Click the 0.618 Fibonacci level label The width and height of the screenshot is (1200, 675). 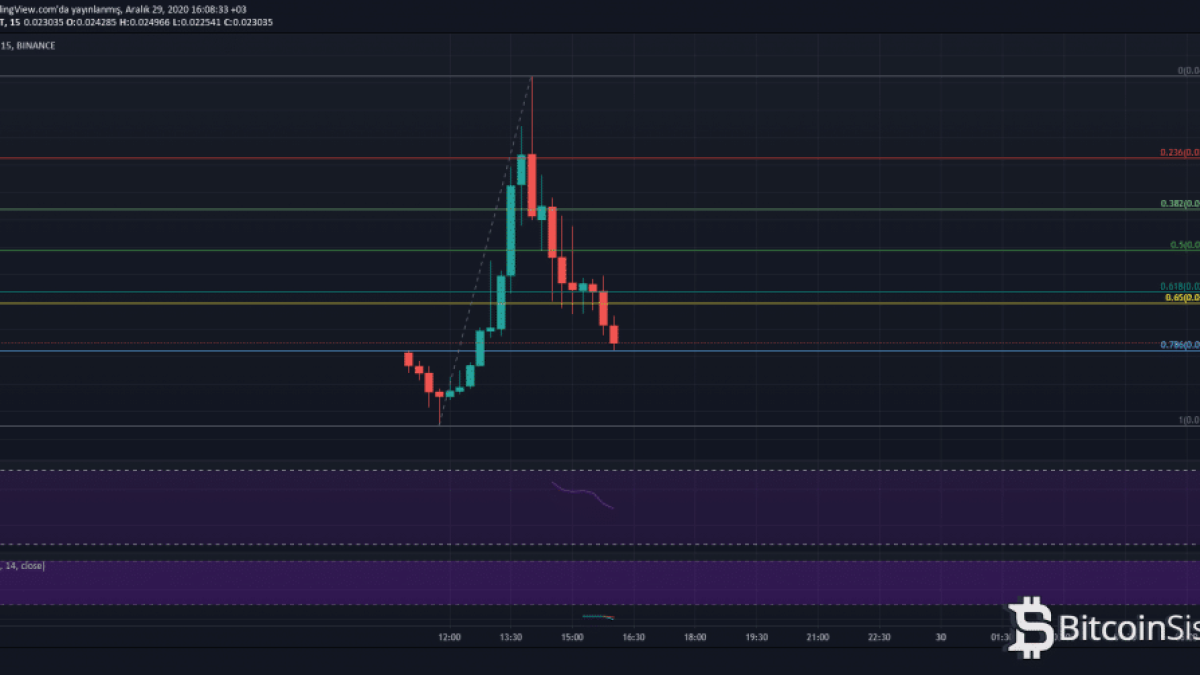tap(1179, 286)
